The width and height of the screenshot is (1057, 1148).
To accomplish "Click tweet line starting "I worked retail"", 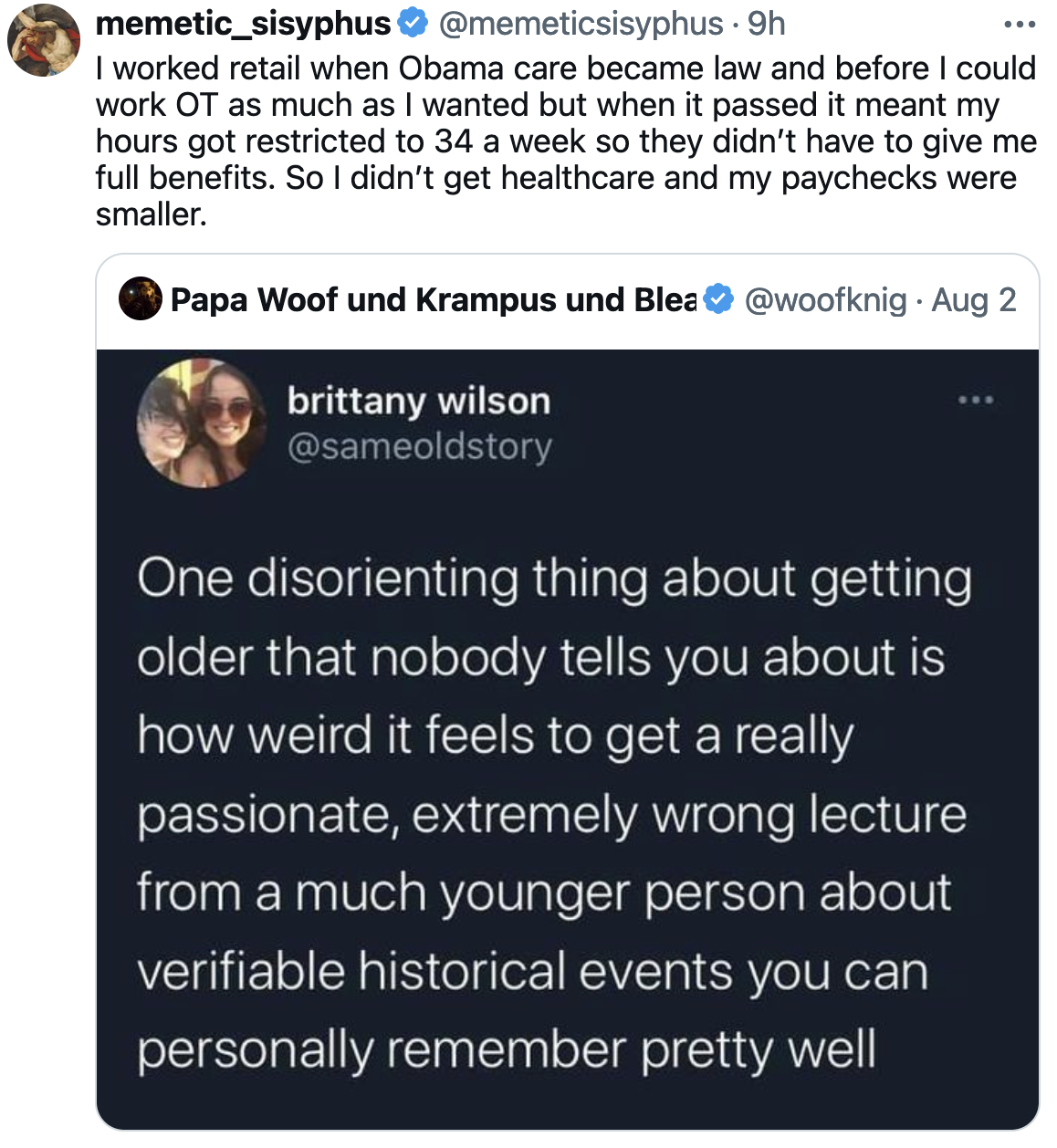I will (x=565, y=68).
